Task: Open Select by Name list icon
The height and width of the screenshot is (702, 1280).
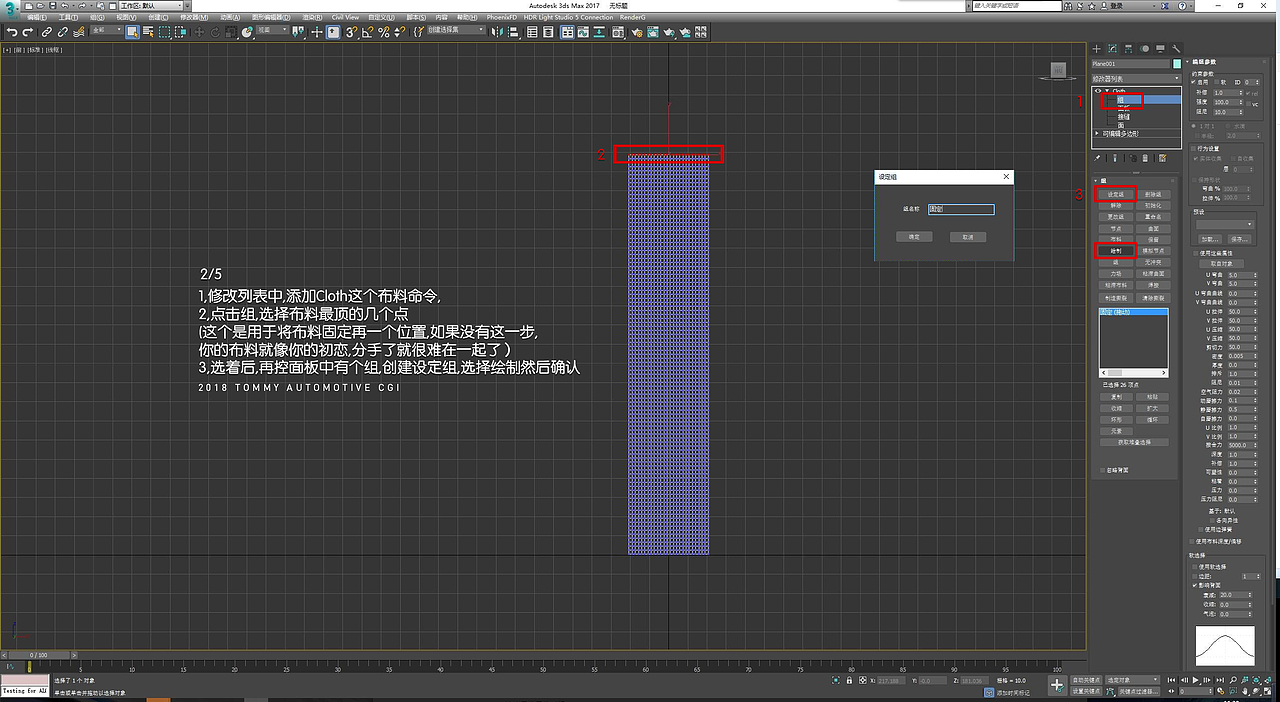Action: coord(147,32)
